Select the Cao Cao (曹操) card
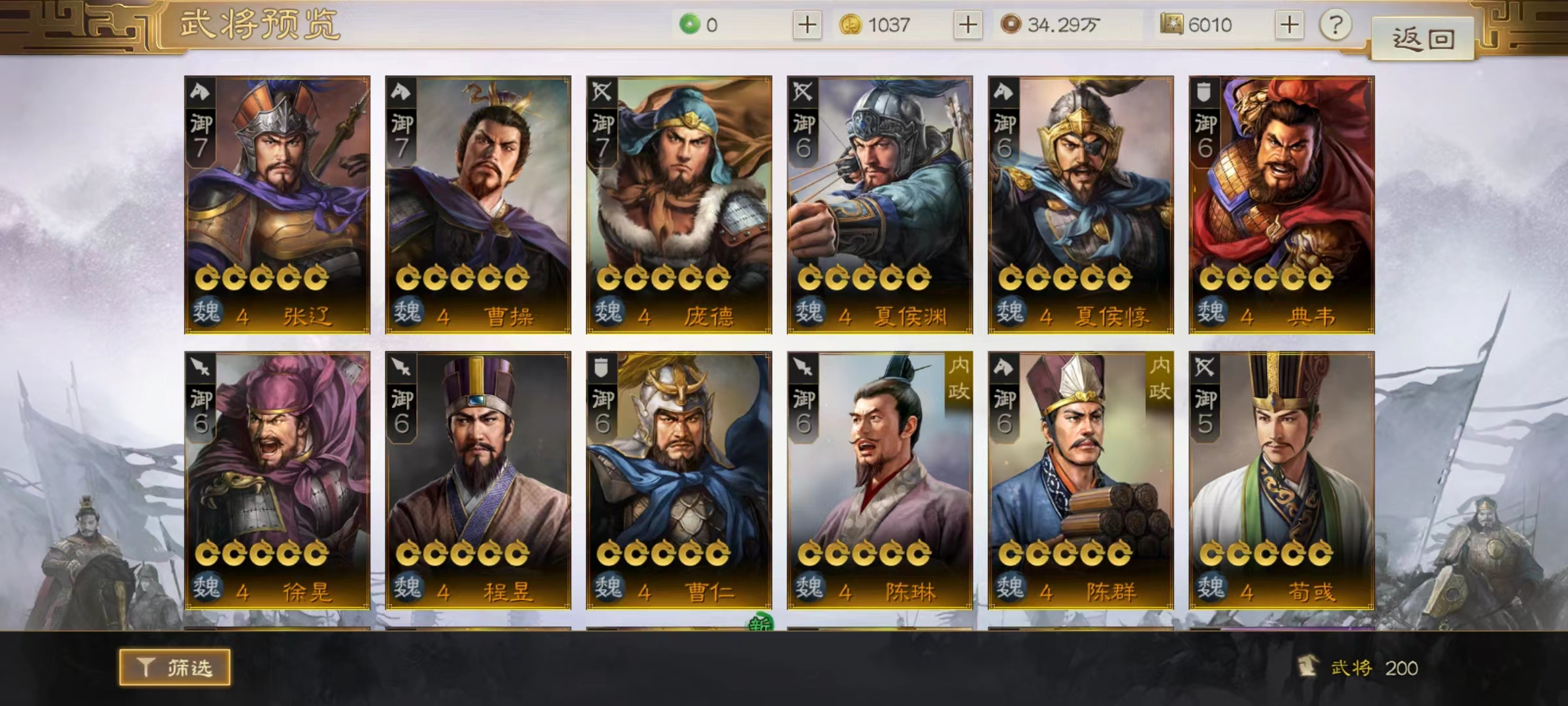The height and width of the screenshot is (706, 1568). [x=478, y=205]
